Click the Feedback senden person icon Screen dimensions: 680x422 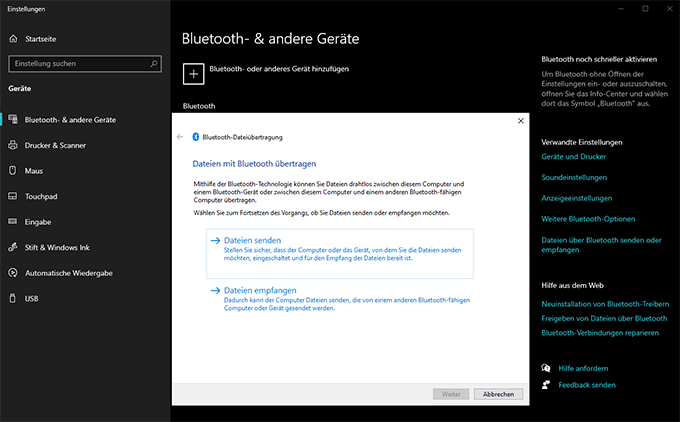546,385
